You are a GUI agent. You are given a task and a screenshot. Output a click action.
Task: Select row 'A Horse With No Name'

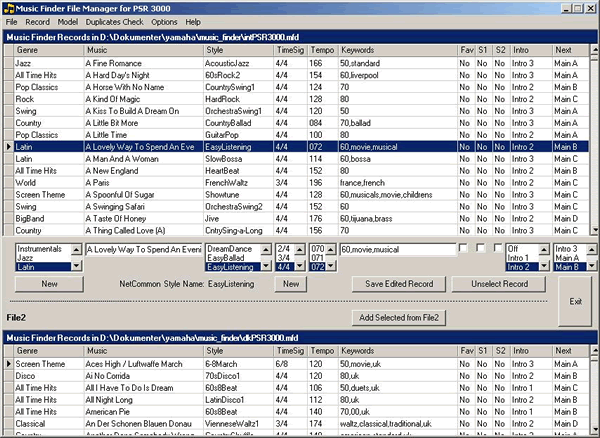pos(297,87)
